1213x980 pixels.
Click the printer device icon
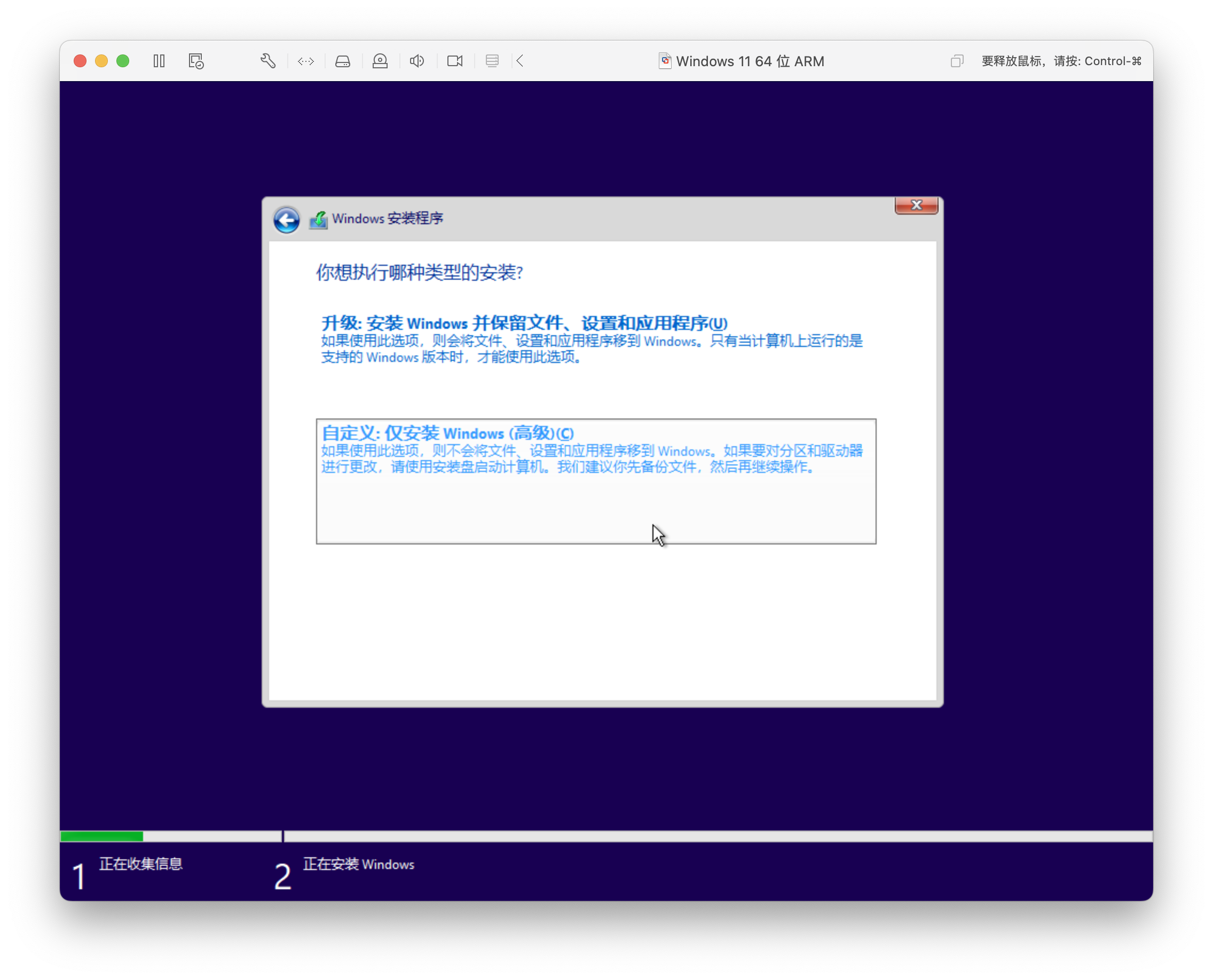492,61
